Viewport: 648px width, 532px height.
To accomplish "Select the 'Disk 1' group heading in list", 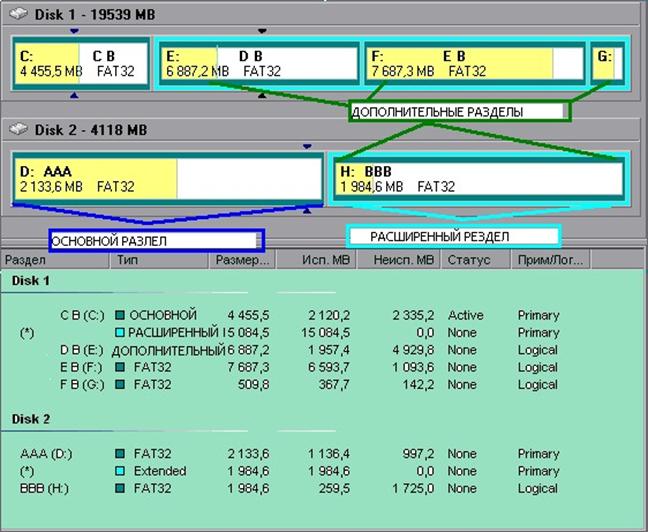I will 31,281.
